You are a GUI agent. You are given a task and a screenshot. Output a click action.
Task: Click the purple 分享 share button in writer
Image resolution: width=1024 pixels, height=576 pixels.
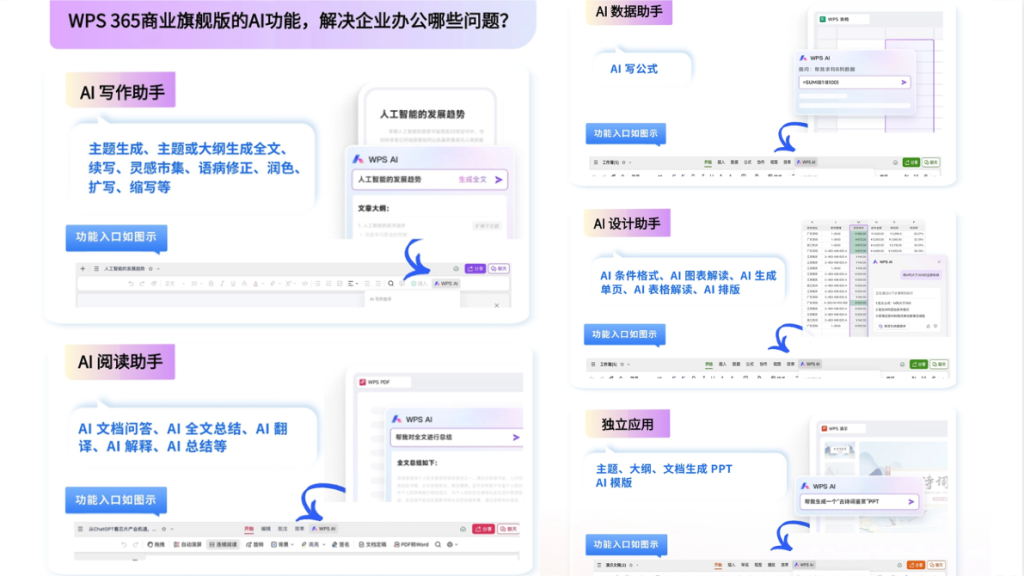(x=475, y=268)
